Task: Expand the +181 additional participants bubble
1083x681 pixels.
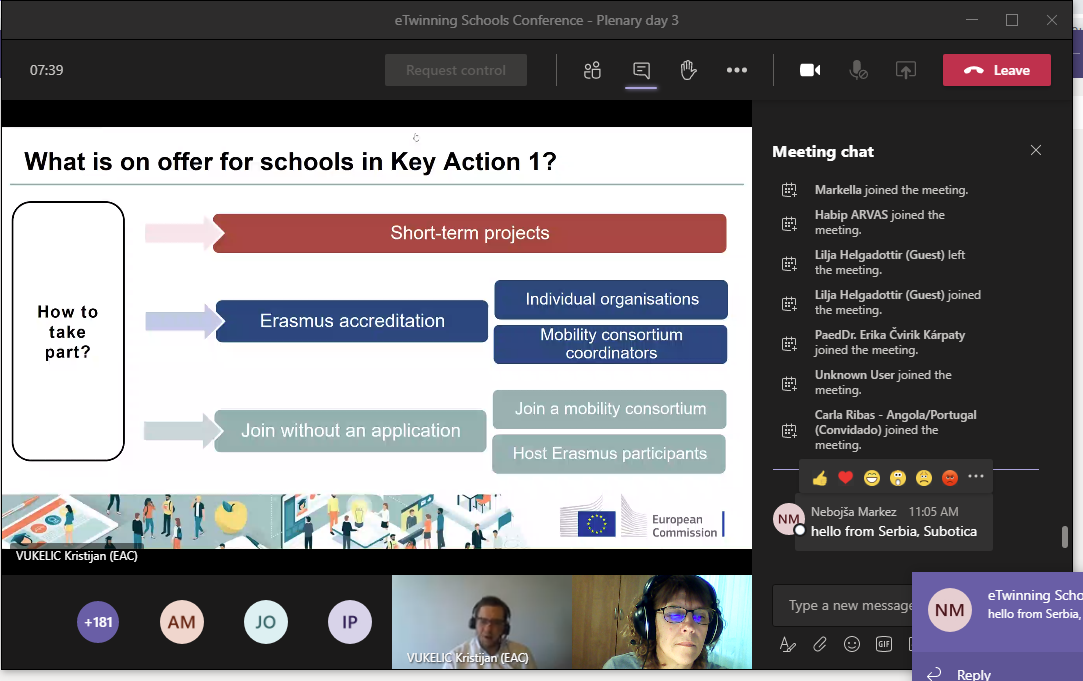Action: pyautogui.click(x=98, y=622)
